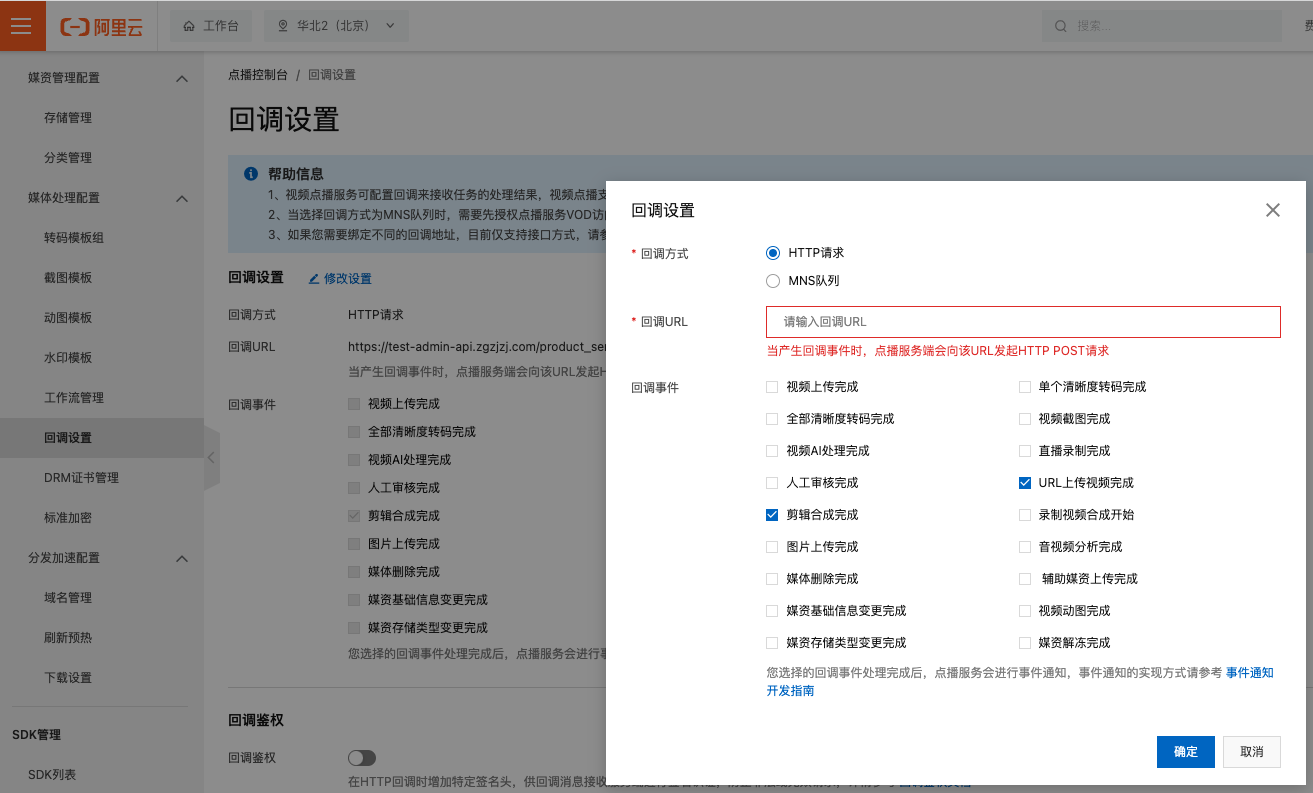Close the 回调设置 dialog

coord(1272,210)
